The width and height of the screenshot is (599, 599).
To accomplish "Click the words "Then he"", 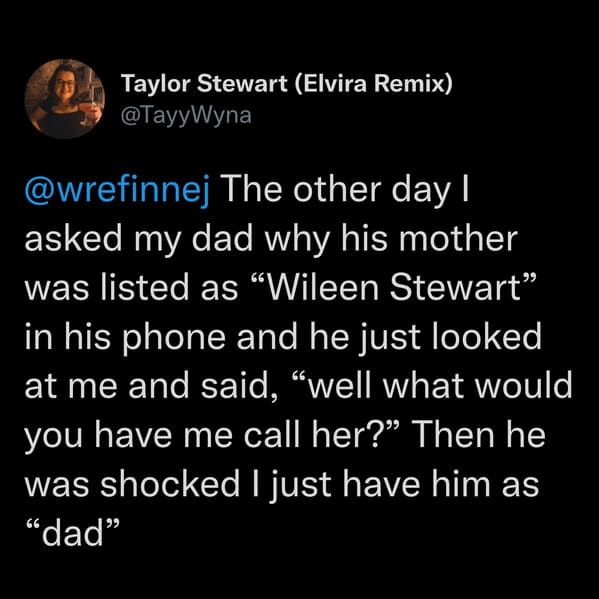I will pos(478,435).
